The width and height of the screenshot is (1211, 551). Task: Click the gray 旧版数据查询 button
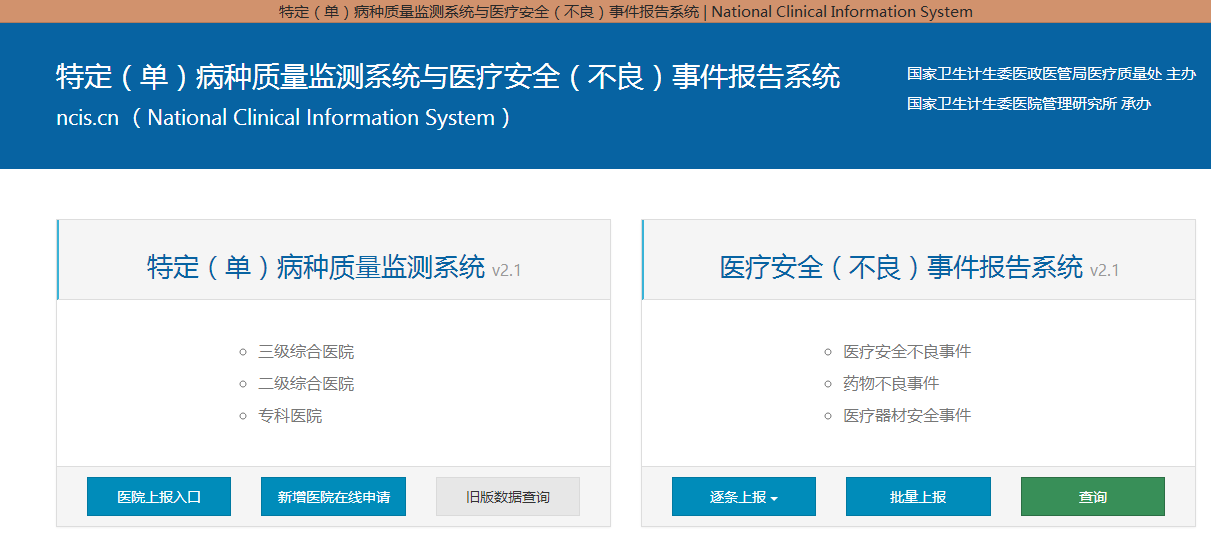tap(508, 497)
